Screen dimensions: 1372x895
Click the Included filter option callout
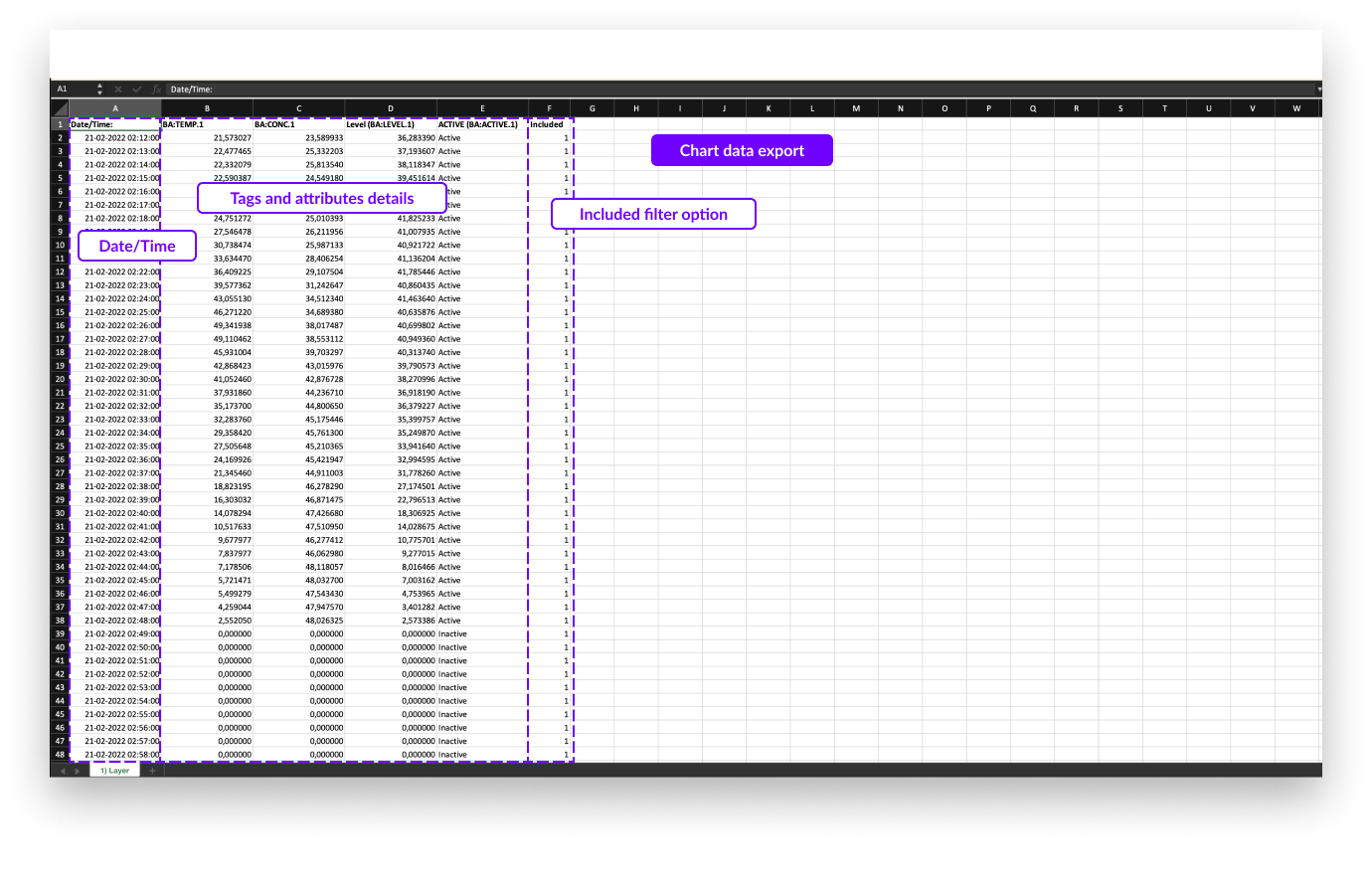653,213
